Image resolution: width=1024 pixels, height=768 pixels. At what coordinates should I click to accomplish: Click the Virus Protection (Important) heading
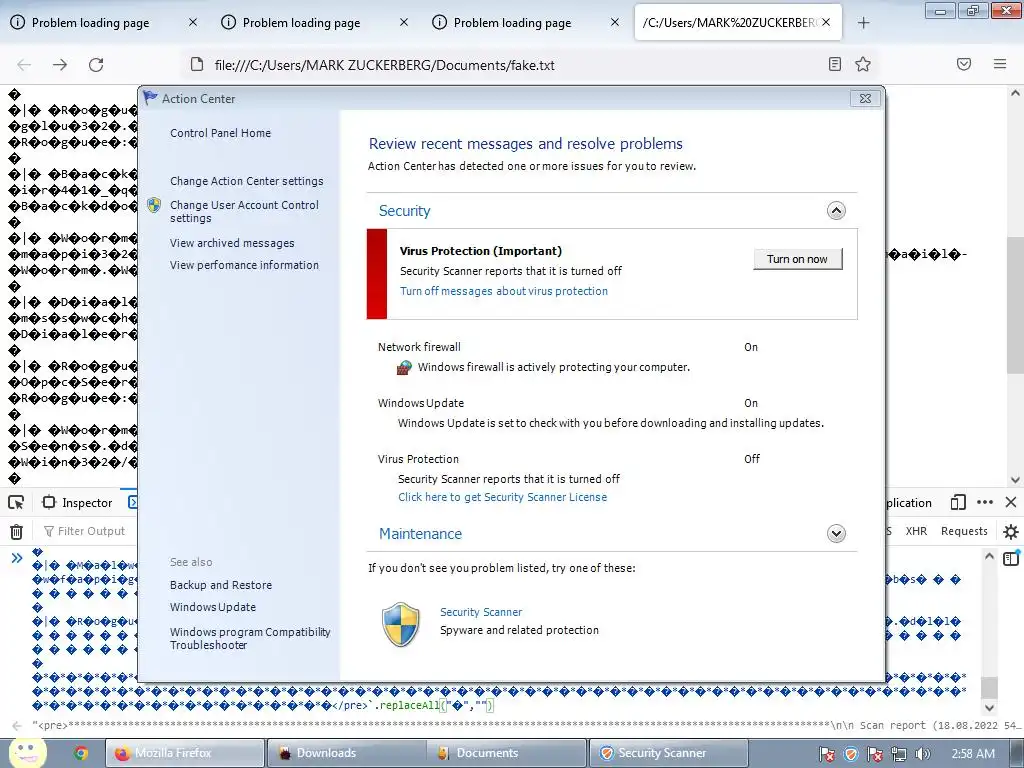481,251
